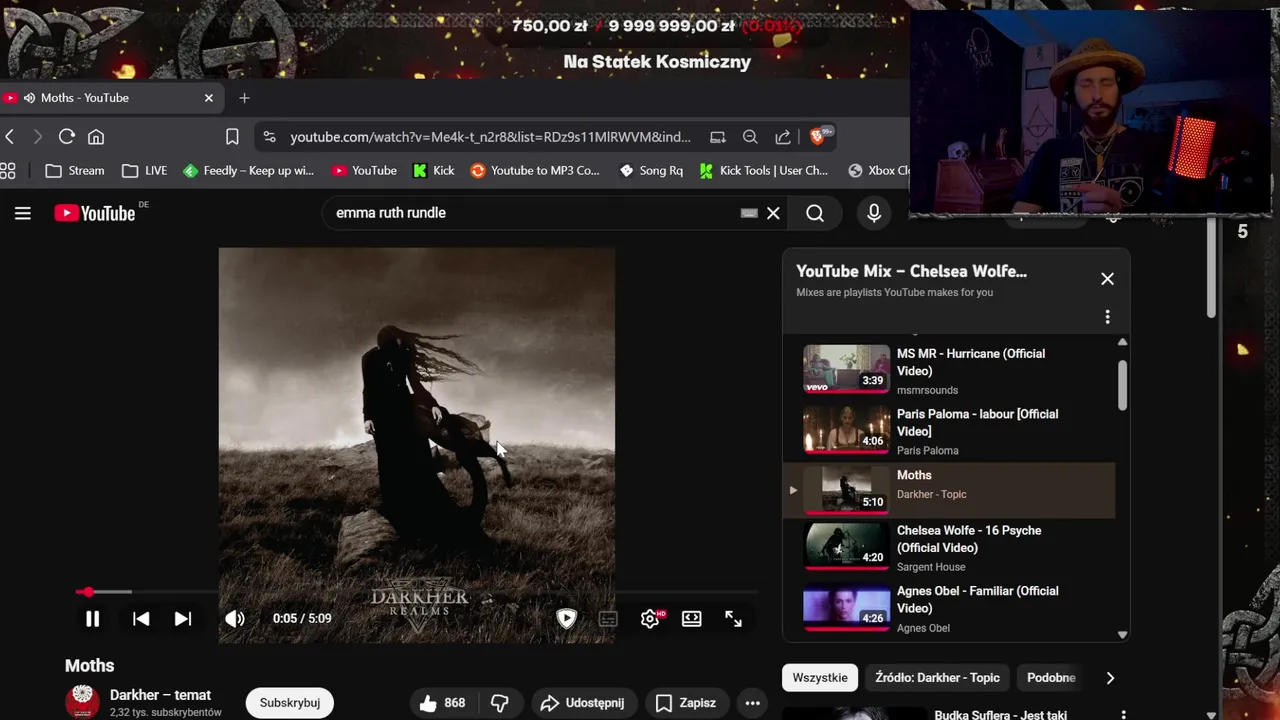Screen dimensions: 1280x720
Task: Open YouTube bookmark in bookmarks bar
Action: coord(365,171)
